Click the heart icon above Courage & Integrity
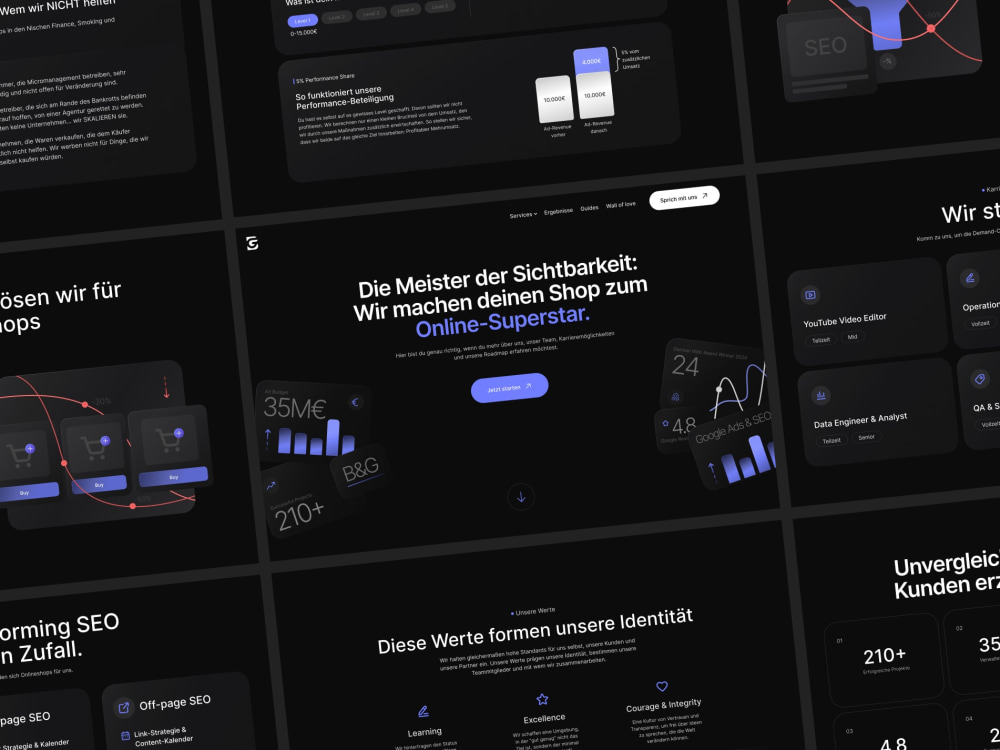1000x750 pixels. (662, 686)
